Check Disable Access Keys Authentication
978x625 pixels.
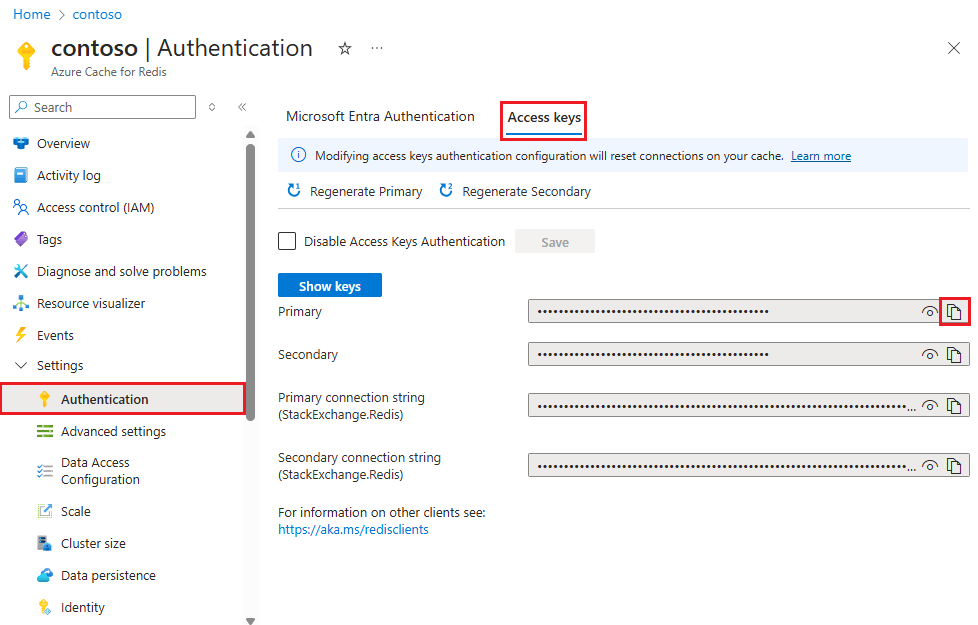(287, 241)
